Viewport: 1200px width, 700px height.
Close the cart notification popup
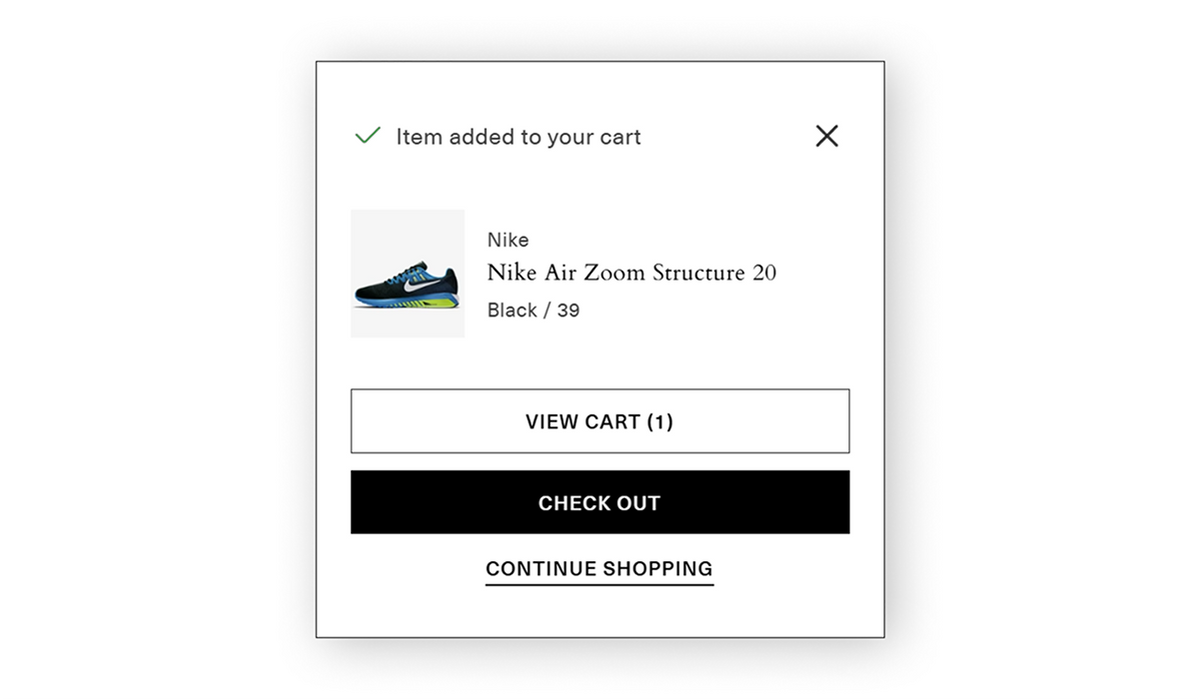coord(827,136)
